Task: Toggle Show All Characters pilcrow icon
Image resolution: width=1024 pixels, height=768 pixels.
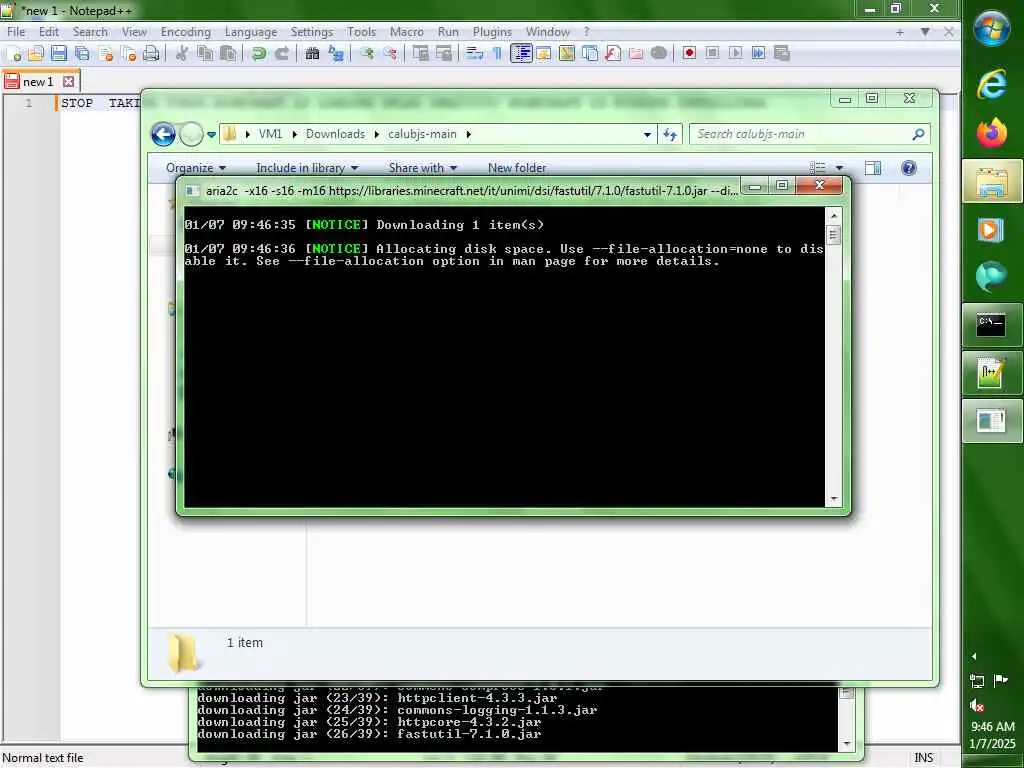Action: coord(498,54)
